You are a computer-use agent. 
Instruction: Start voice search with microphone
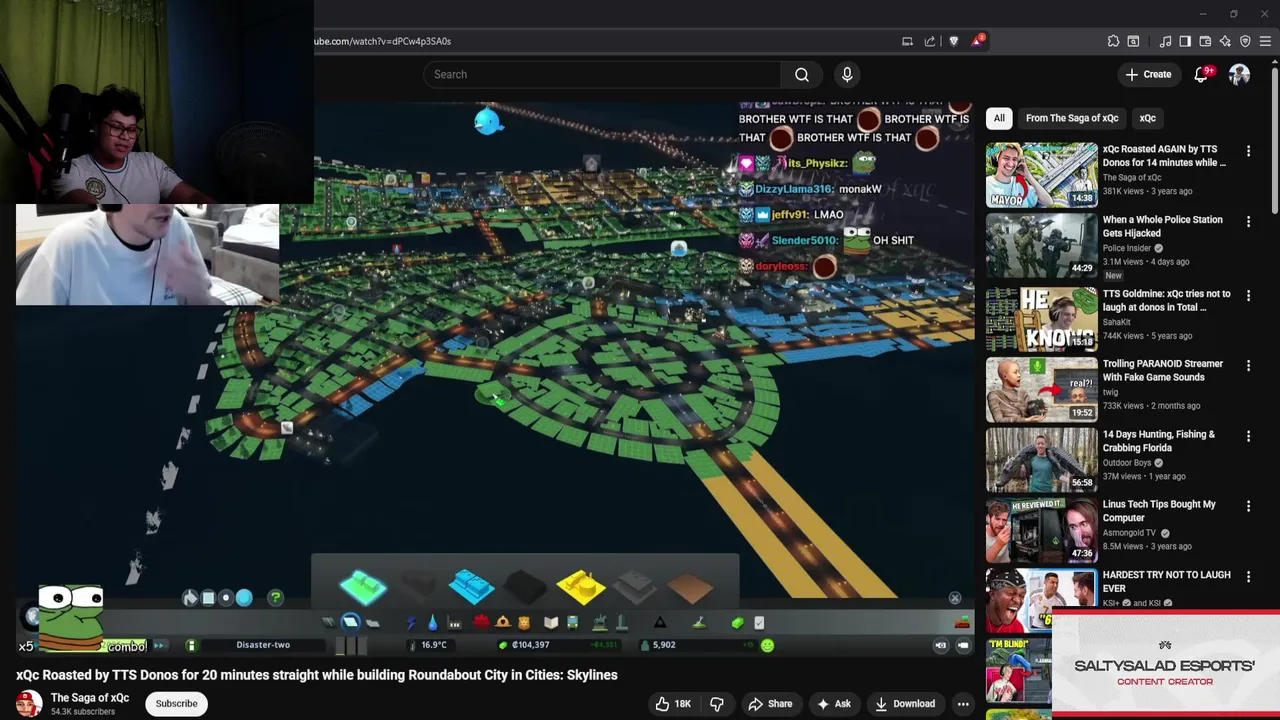click(847, 74)
